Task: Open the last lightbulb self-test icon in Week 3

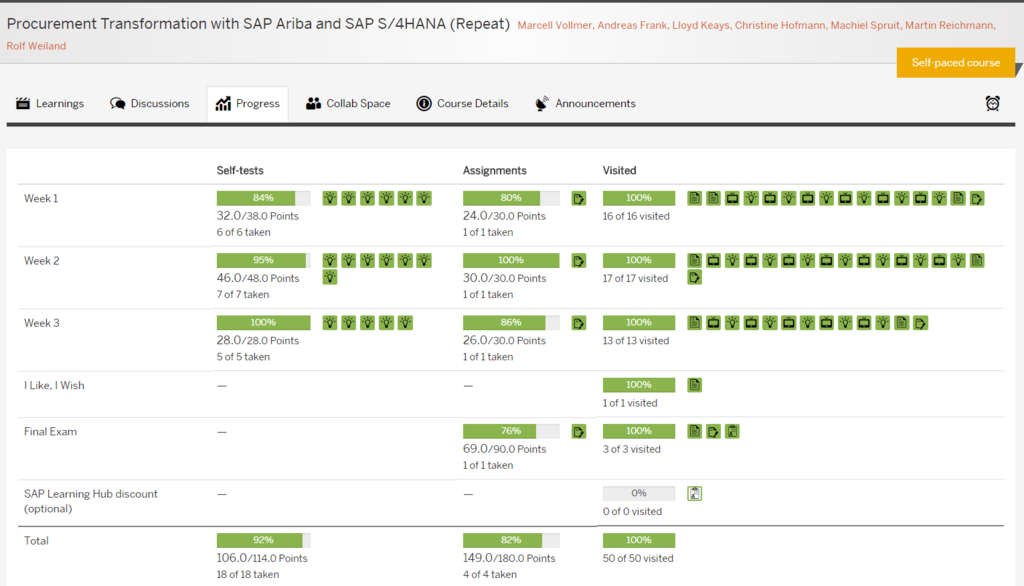Action: (405, 323)
